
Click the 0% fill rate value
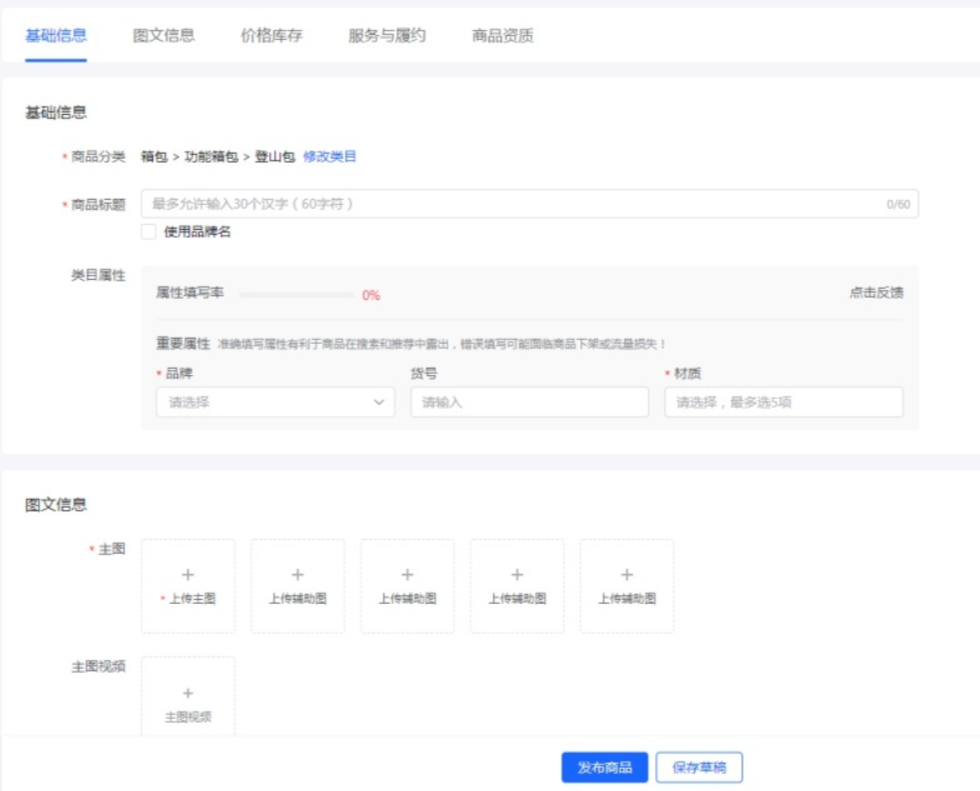(x=371, y=295)
